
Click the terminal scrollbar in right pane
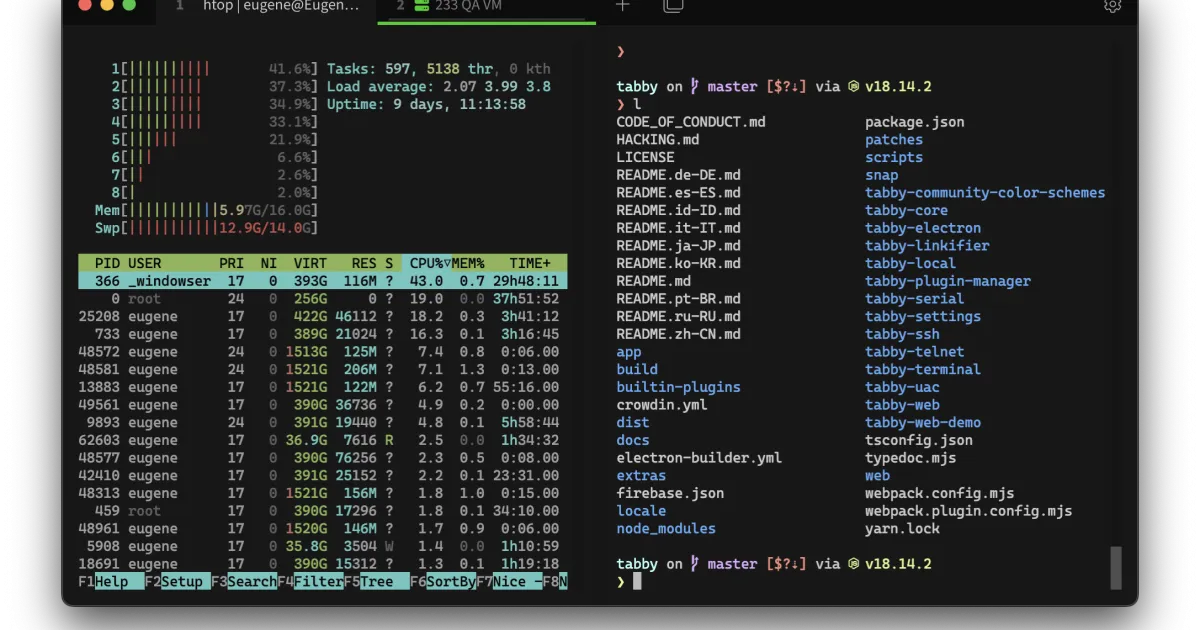[1116, 568]
